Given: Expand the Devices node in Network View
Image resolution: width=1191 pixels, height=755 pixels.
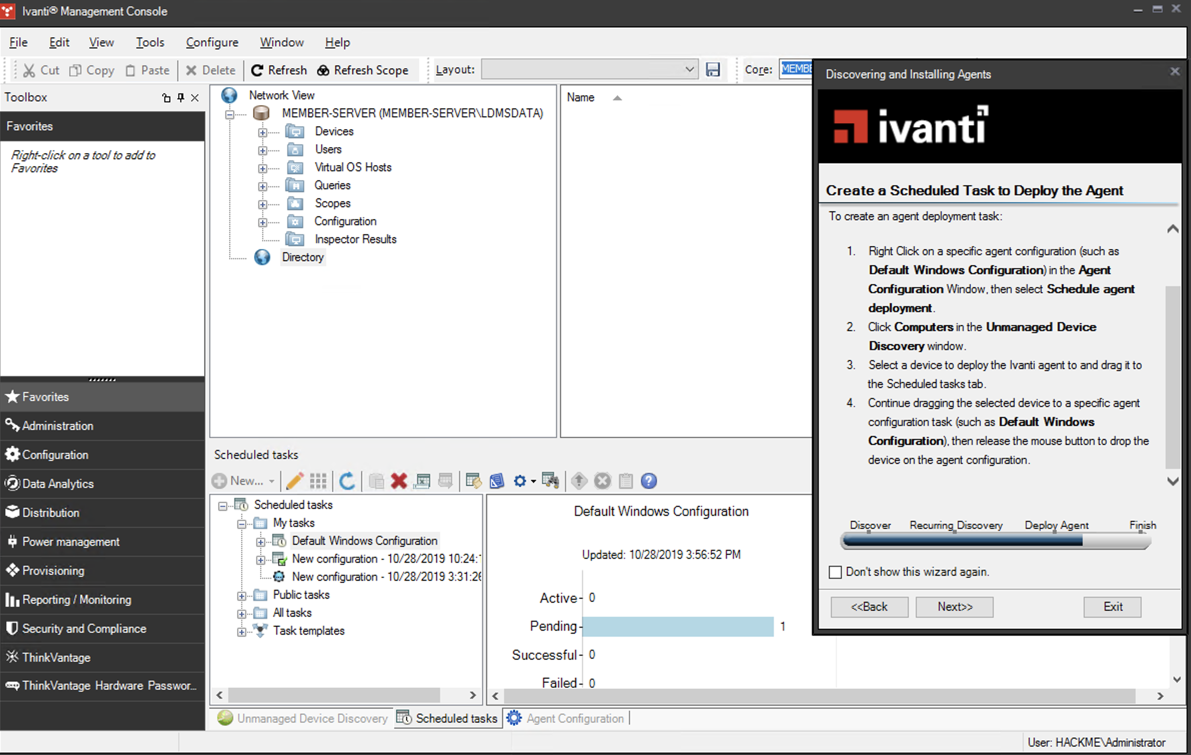Looking at the screenshot, I should click(263, 132).
